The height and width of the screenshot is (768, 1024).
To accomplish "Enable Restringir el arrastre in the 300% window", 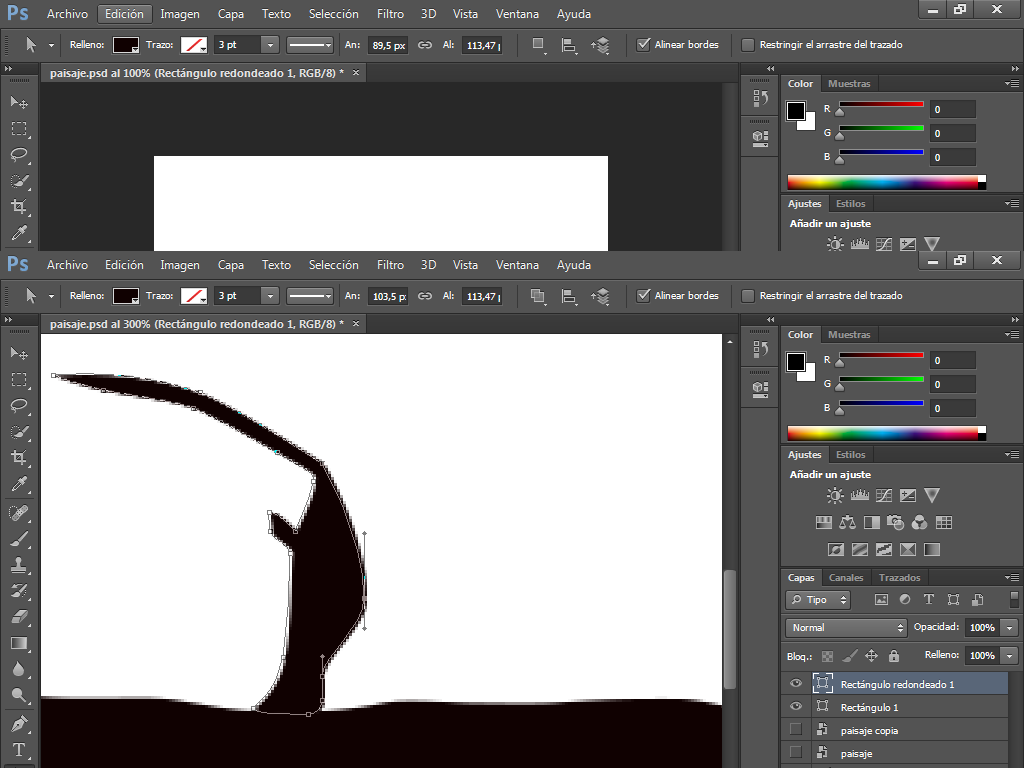I will (748, 296).
